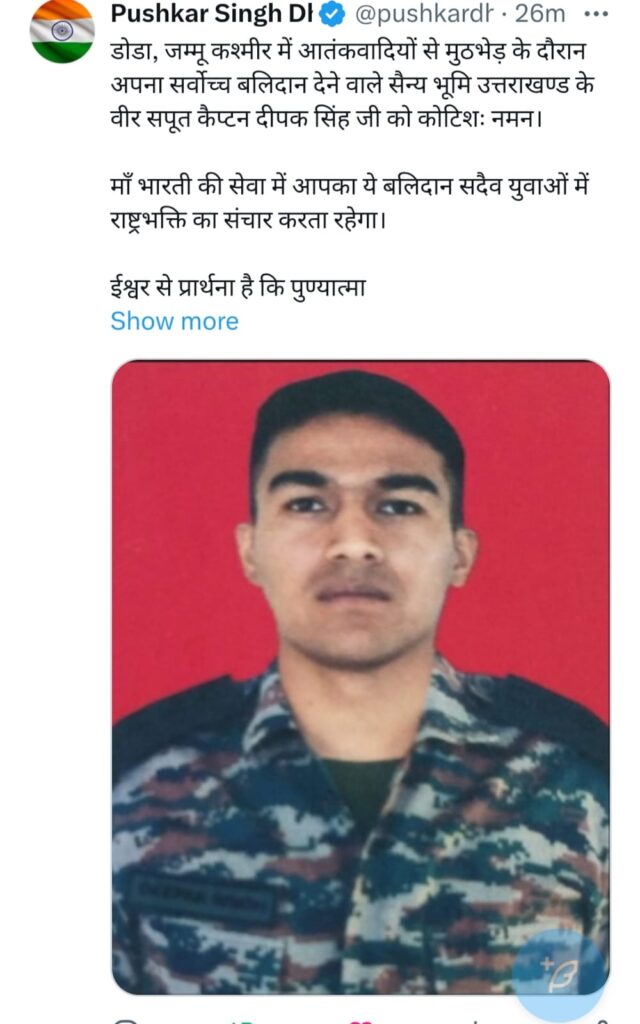Open the soldier portrait photo
Image resolution: width=640 pixels, height=1024 pixels.
click(360, 677)
